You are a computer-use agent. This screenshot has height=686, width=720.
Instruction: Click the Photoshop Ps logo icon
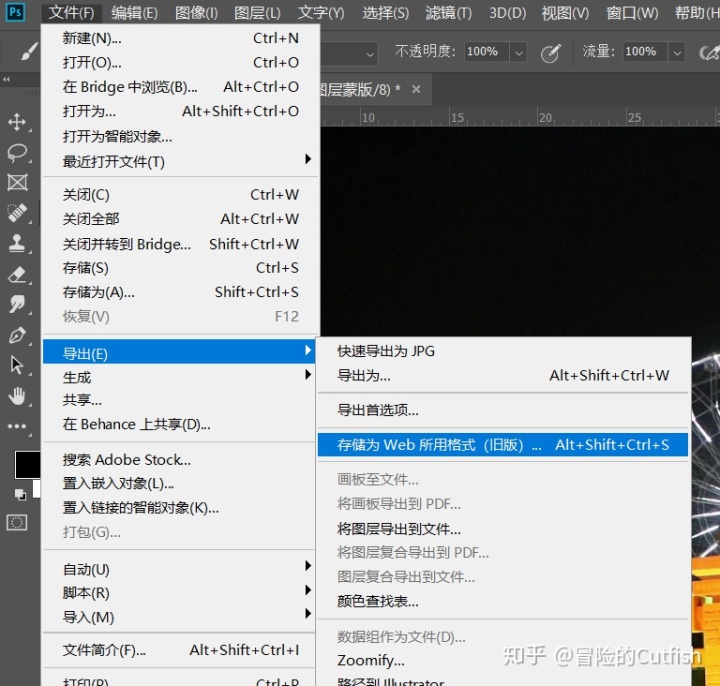pos(15,12)
